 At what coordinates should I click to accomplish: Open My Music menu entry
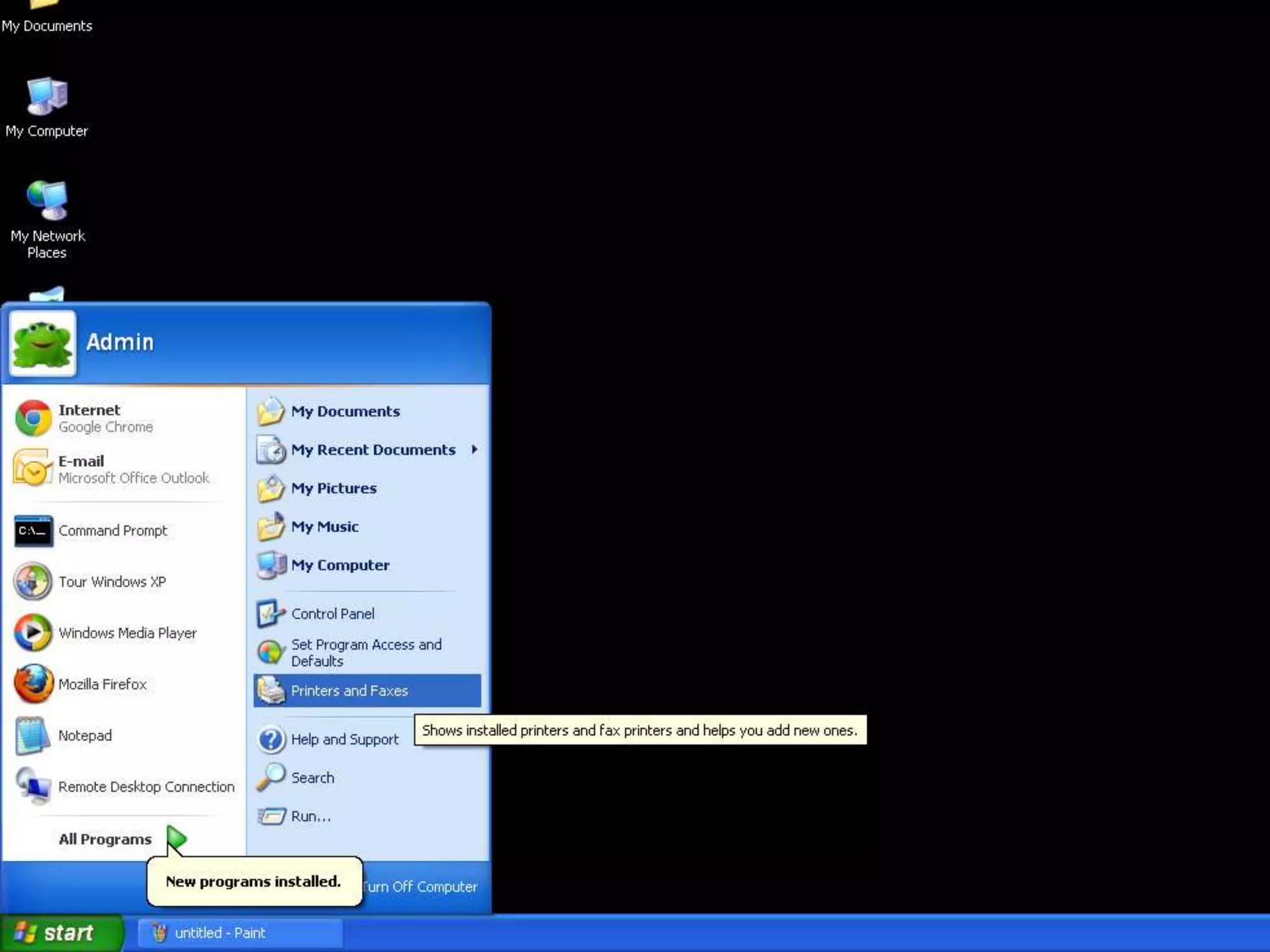[324, 527]
